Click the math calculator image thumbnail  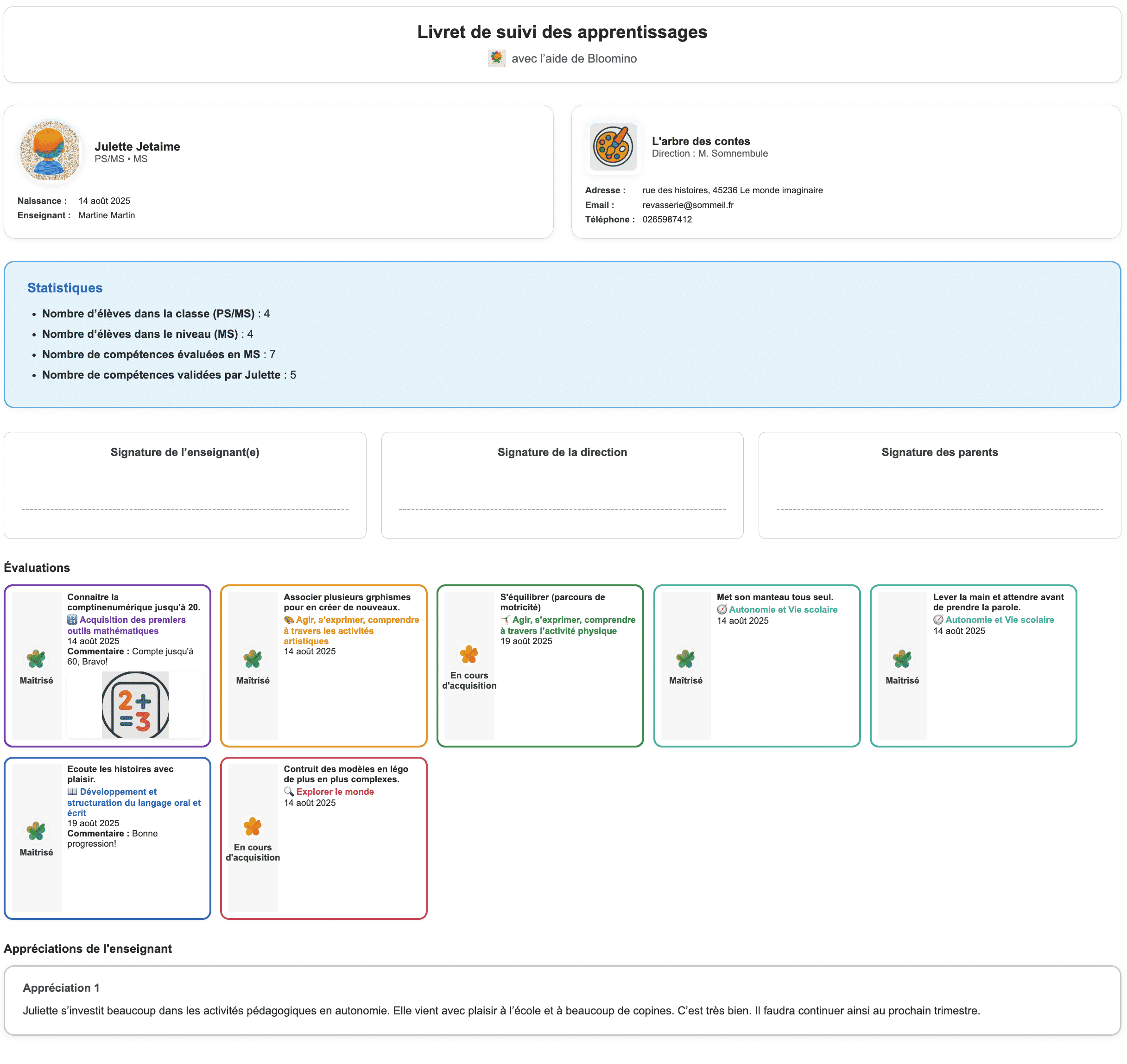click(135, 704)
